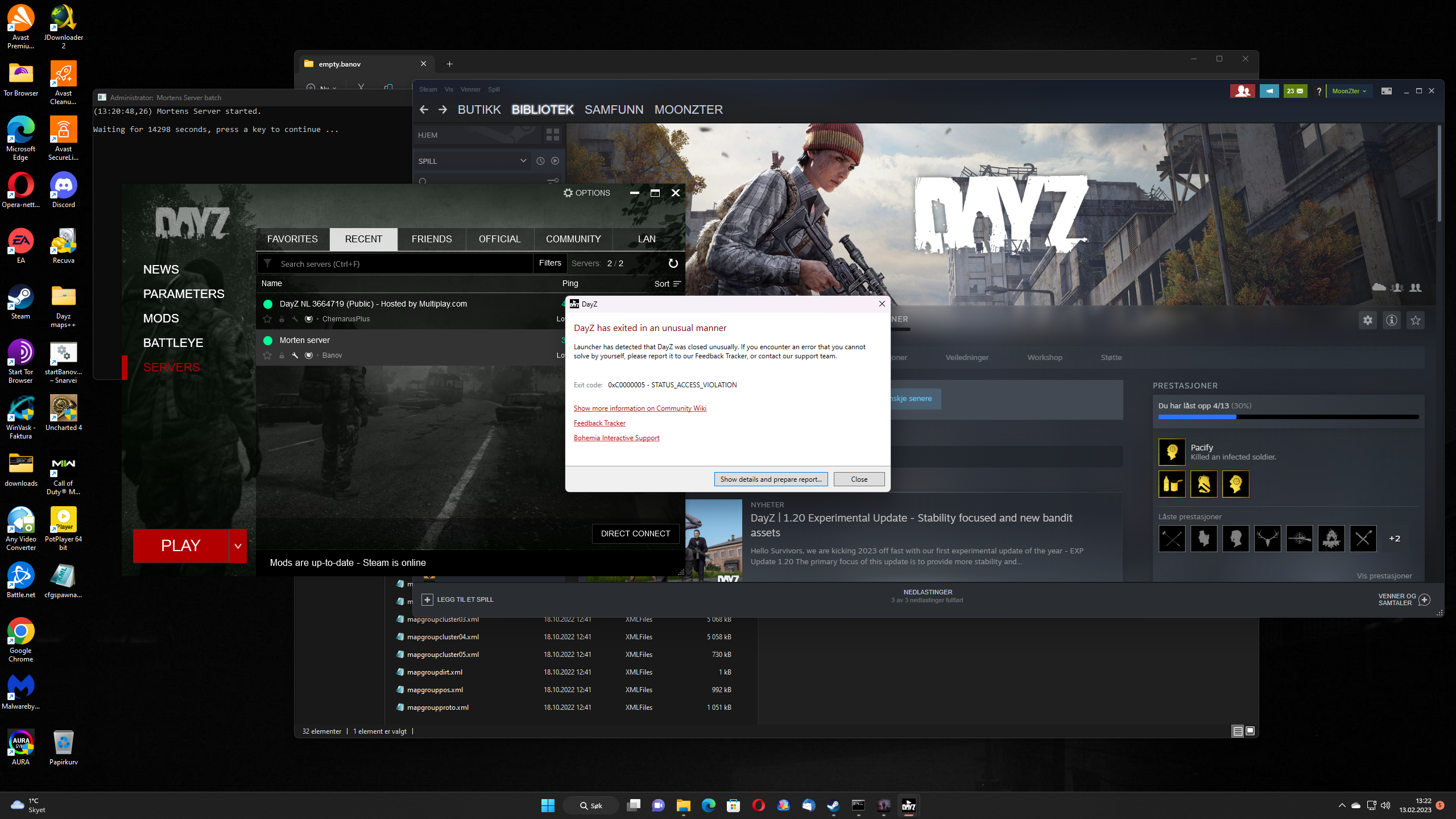Open Steam announcements megaphone icon
1456x819 pixels.
click(x=1269, y=91)
